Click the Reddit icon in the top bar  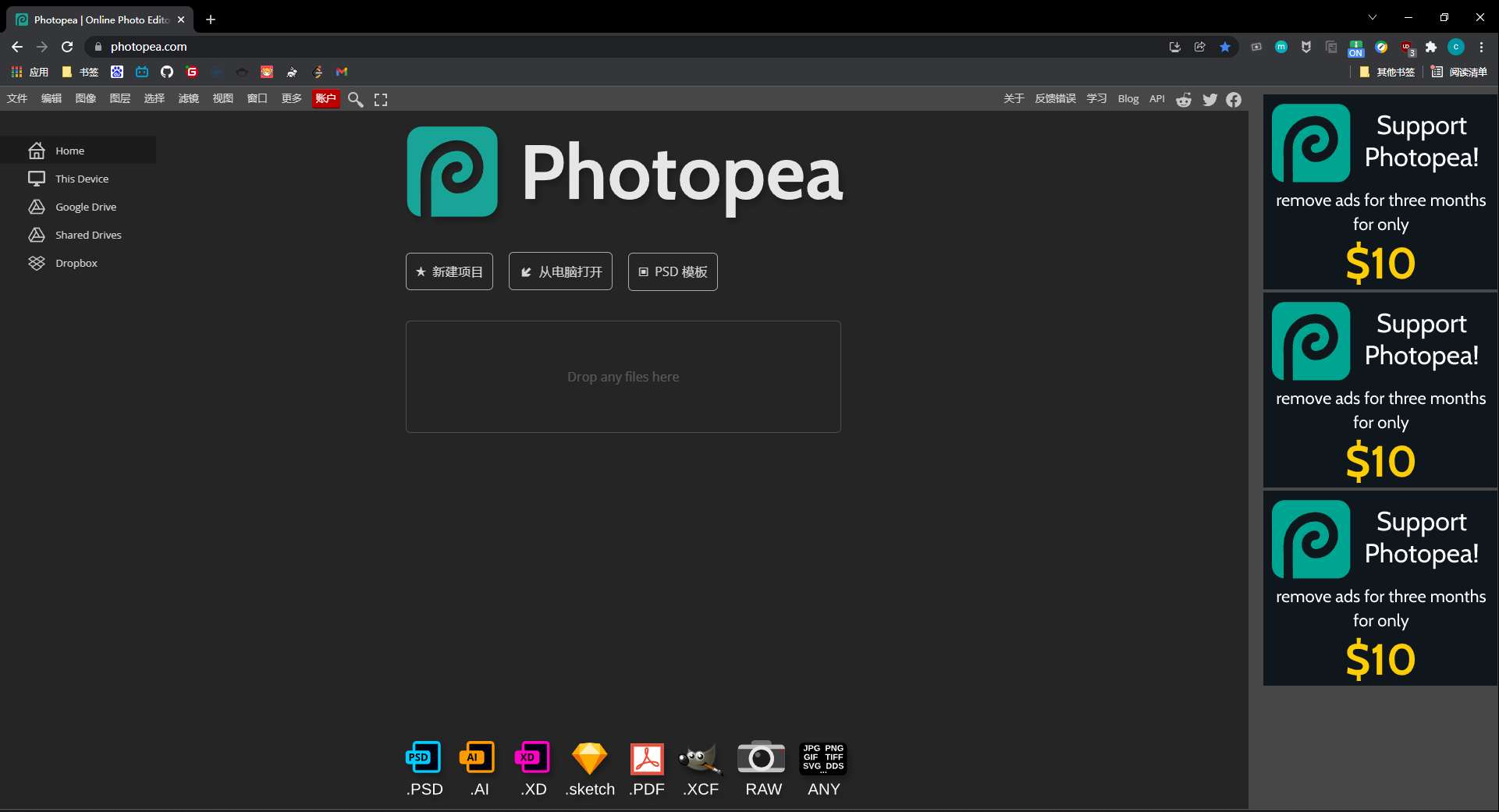click(x=1184, y=99)
